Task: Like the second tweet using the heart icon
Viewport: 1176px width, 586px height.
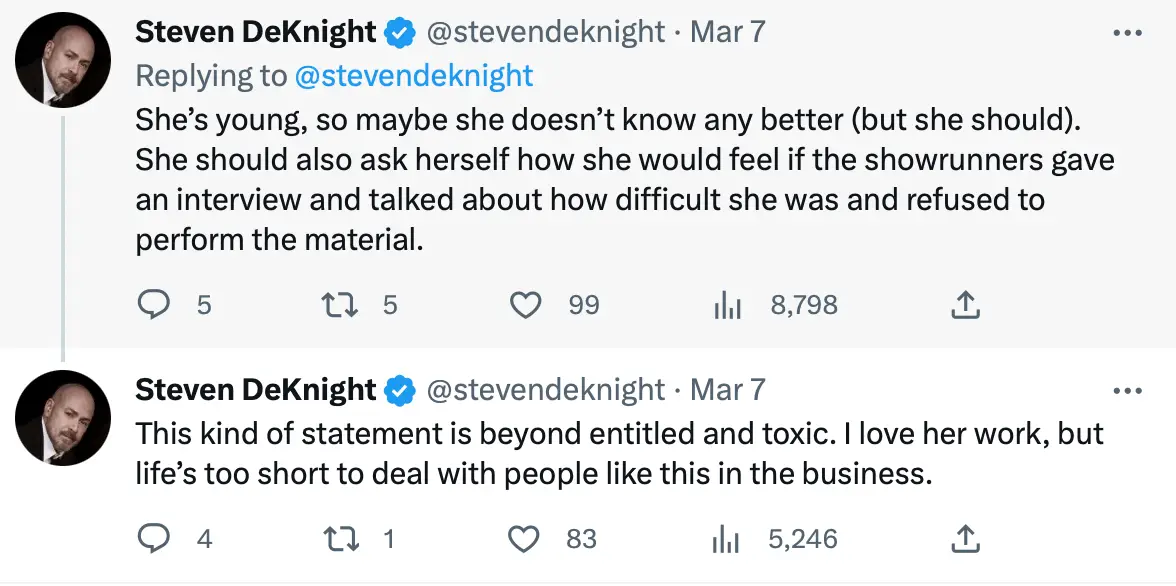Action: click(525, 538)
